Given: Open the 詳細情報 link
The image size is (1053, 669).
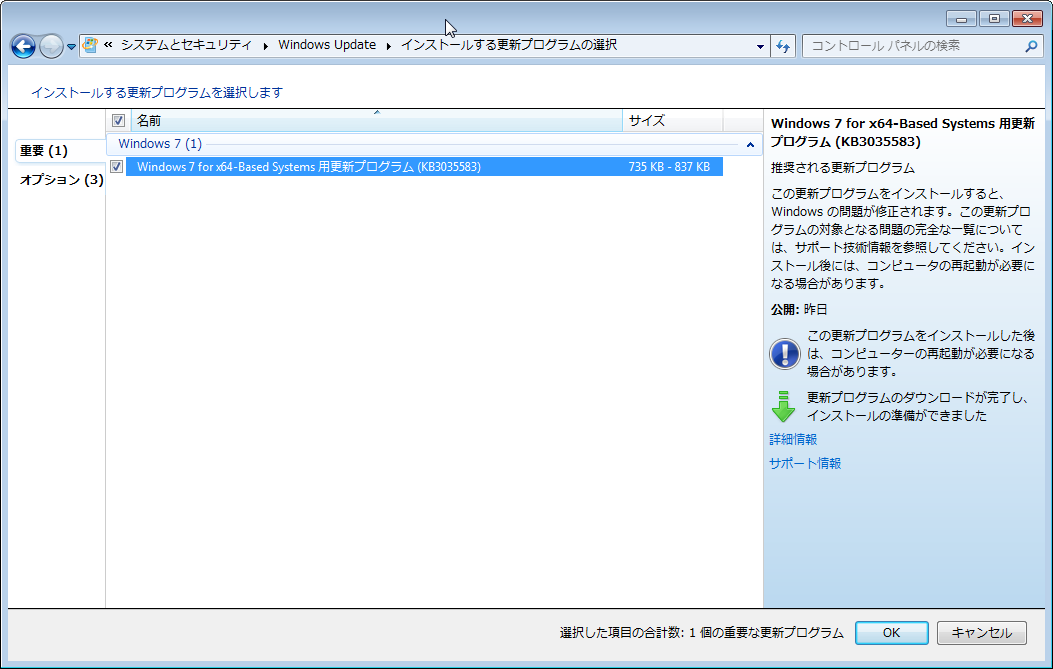Looking at the screenshot, I should pyautogui.click(x=793, y=439).
